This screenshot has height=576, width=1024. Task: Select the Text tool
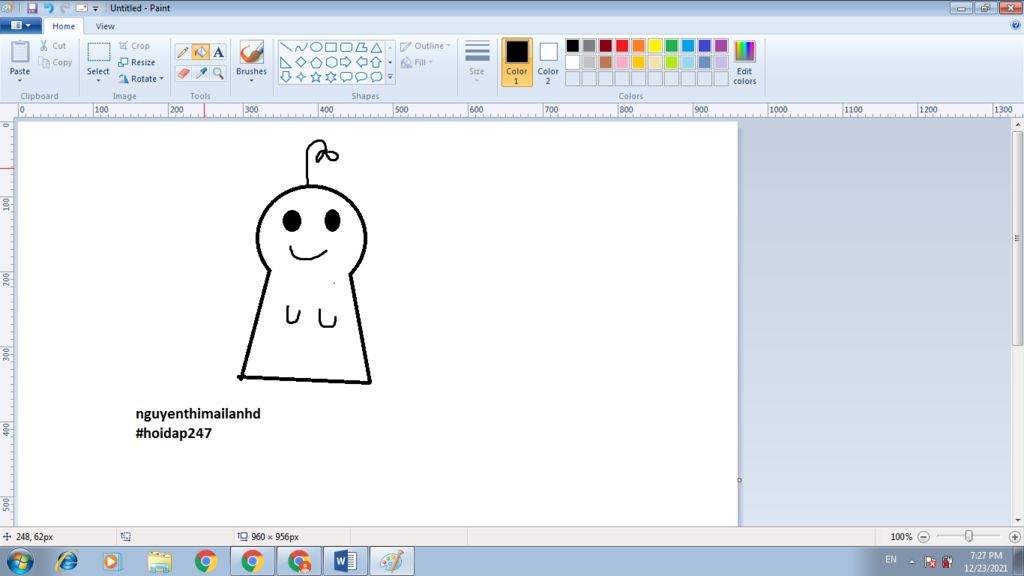(218, 52)
